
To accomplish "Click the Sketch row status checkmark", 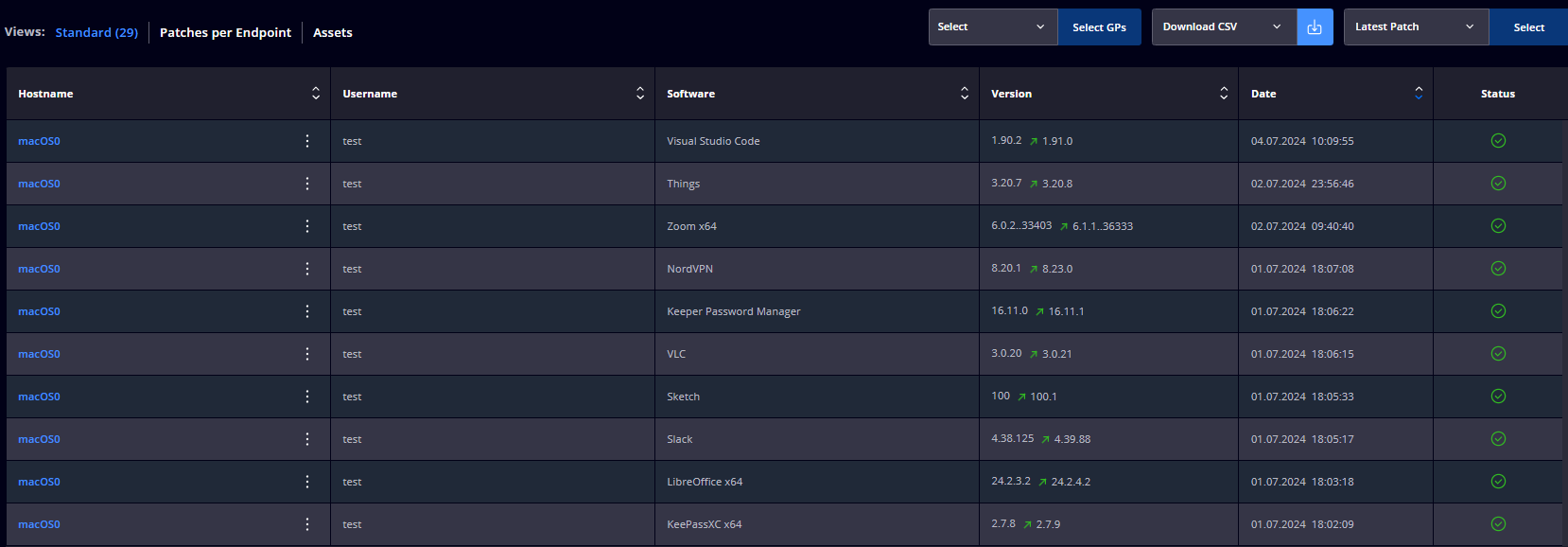I will [1498, 397].
